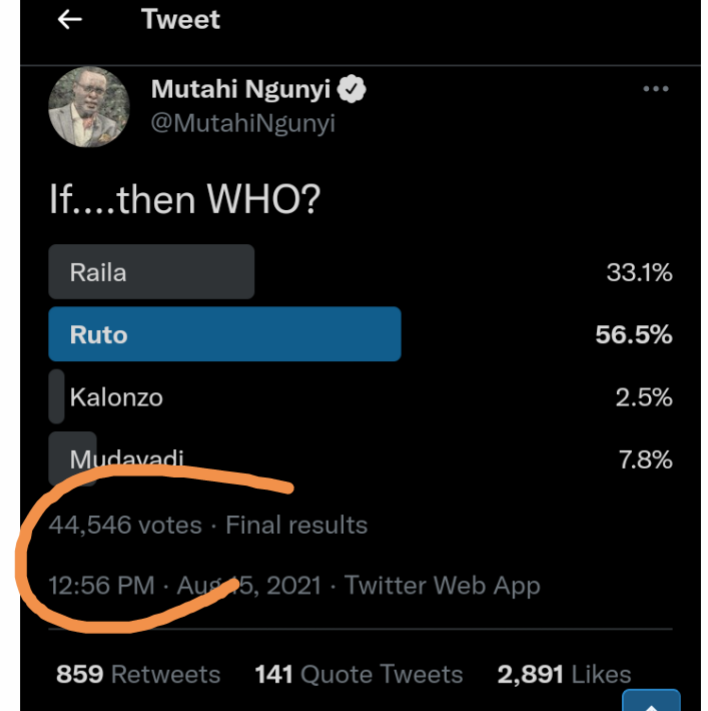Screen dimensions: 708x711
Task: Click the blue scroll-up arrow button
Action: point(651,700)
